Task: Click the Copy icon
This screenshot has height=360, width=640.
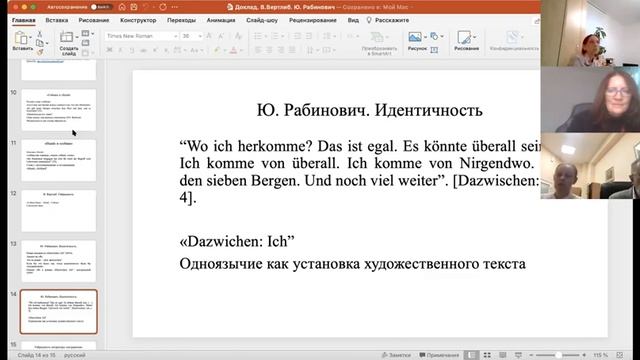Action: [40, 43]
